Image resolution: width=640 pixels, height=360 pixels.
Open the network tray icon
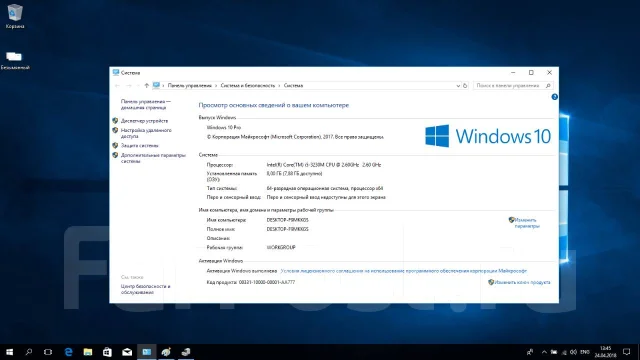tap(564, 352)
